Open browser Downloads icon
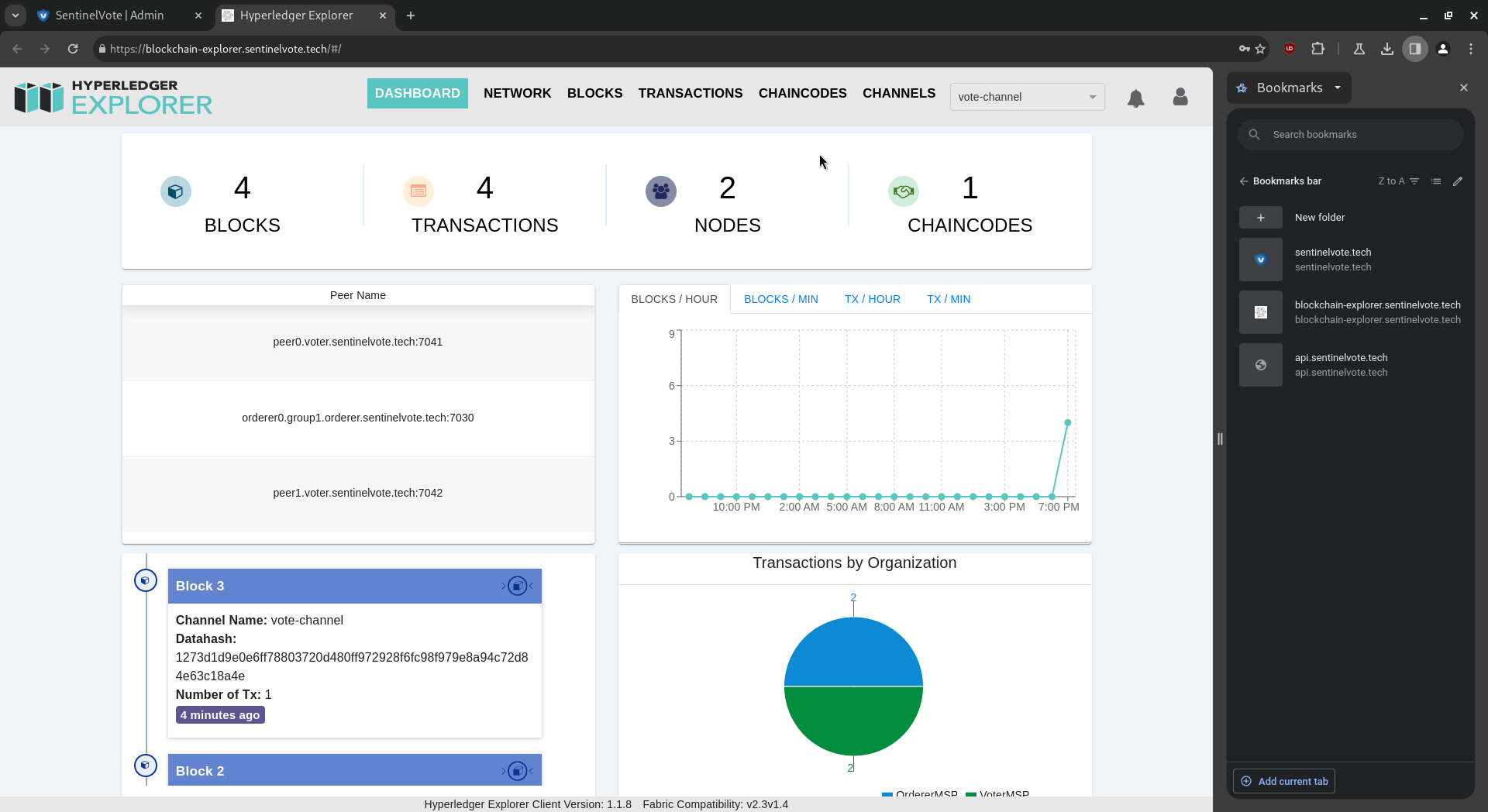The width and height of the screenshot is (1488, 812). click(x=1387, y=49)
